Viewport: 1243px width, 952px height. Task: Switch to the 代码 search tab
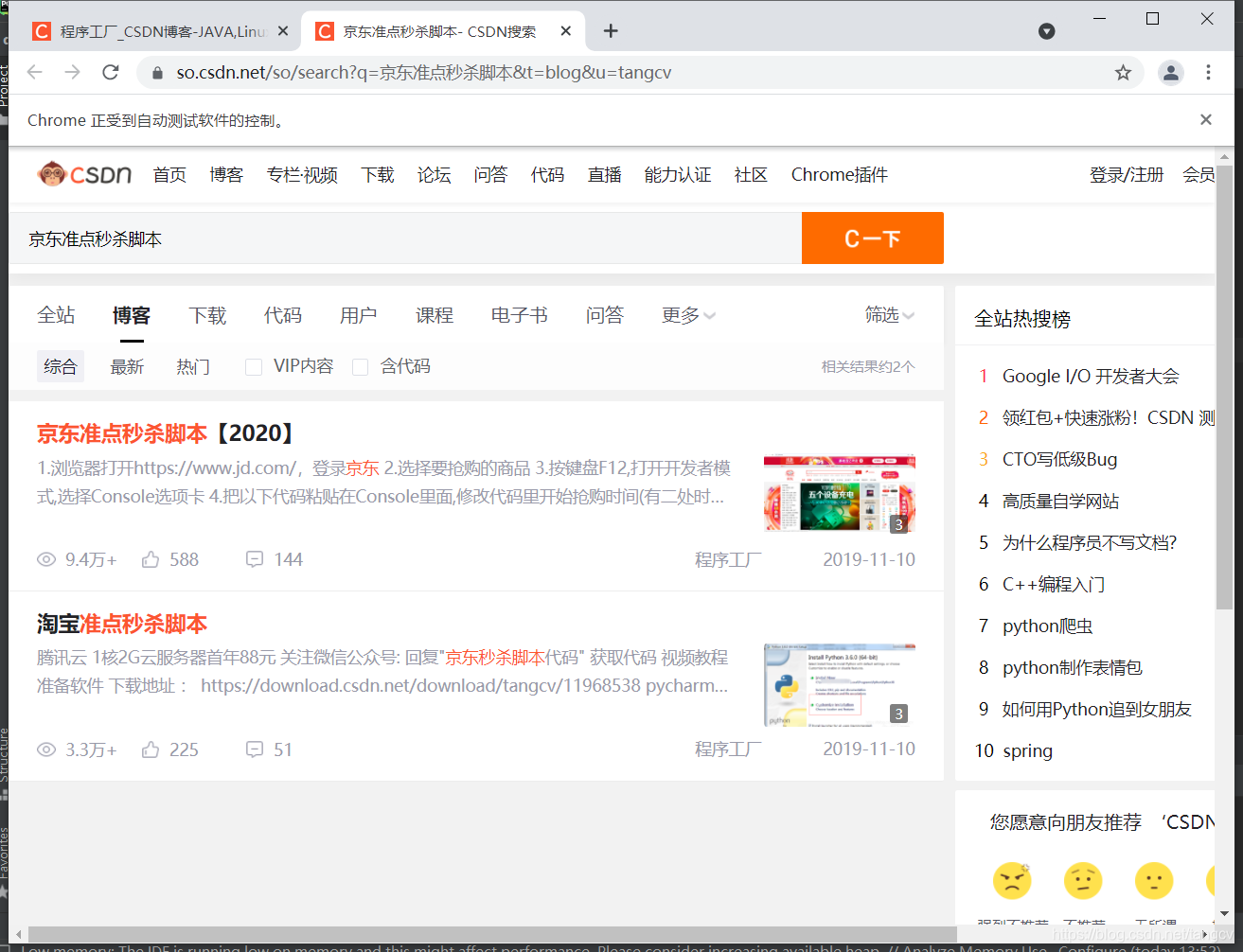tap(283, 315)
